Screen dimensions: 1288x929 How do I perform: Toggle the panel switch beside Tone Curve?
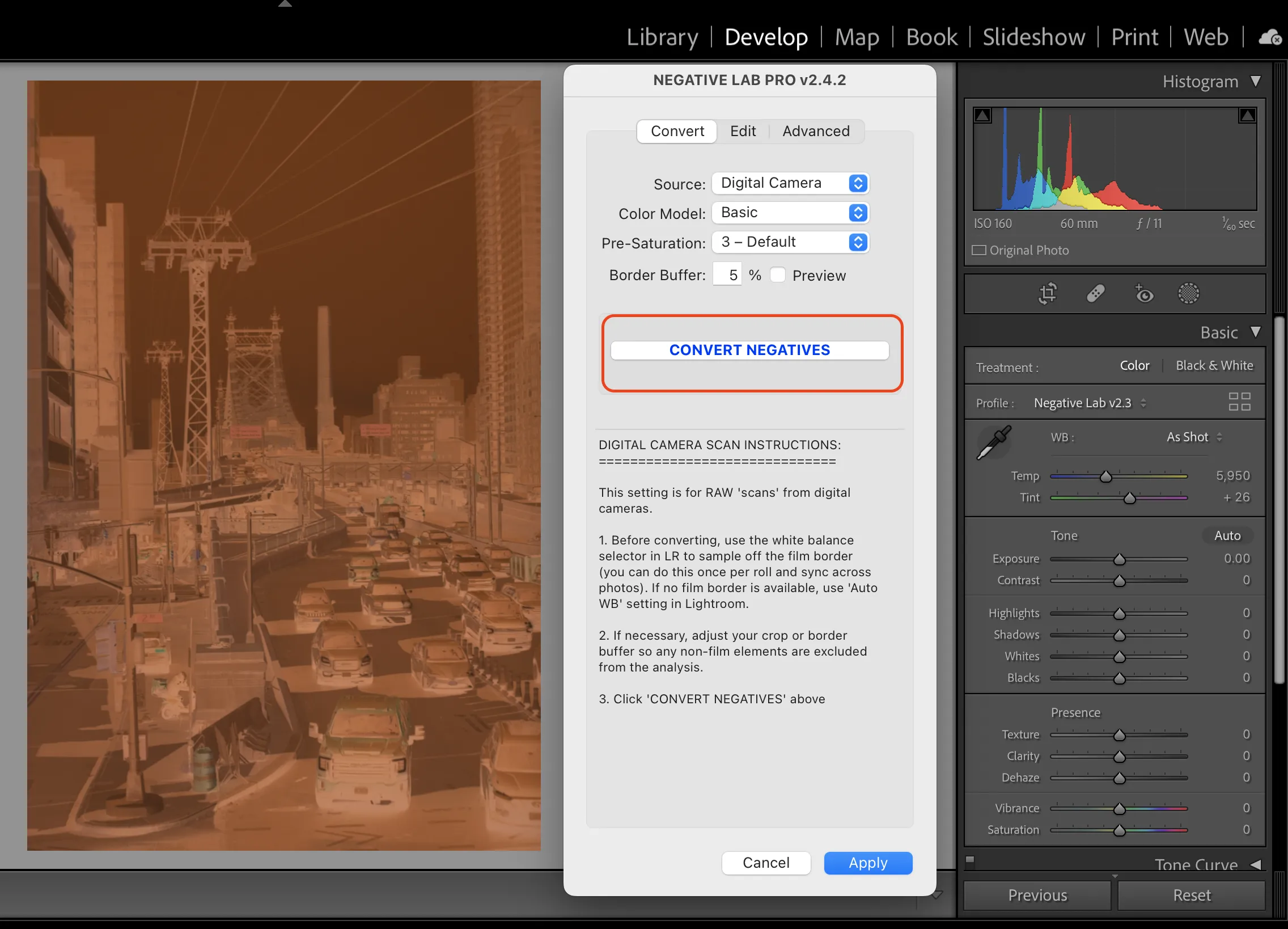[x=970, y=860]
